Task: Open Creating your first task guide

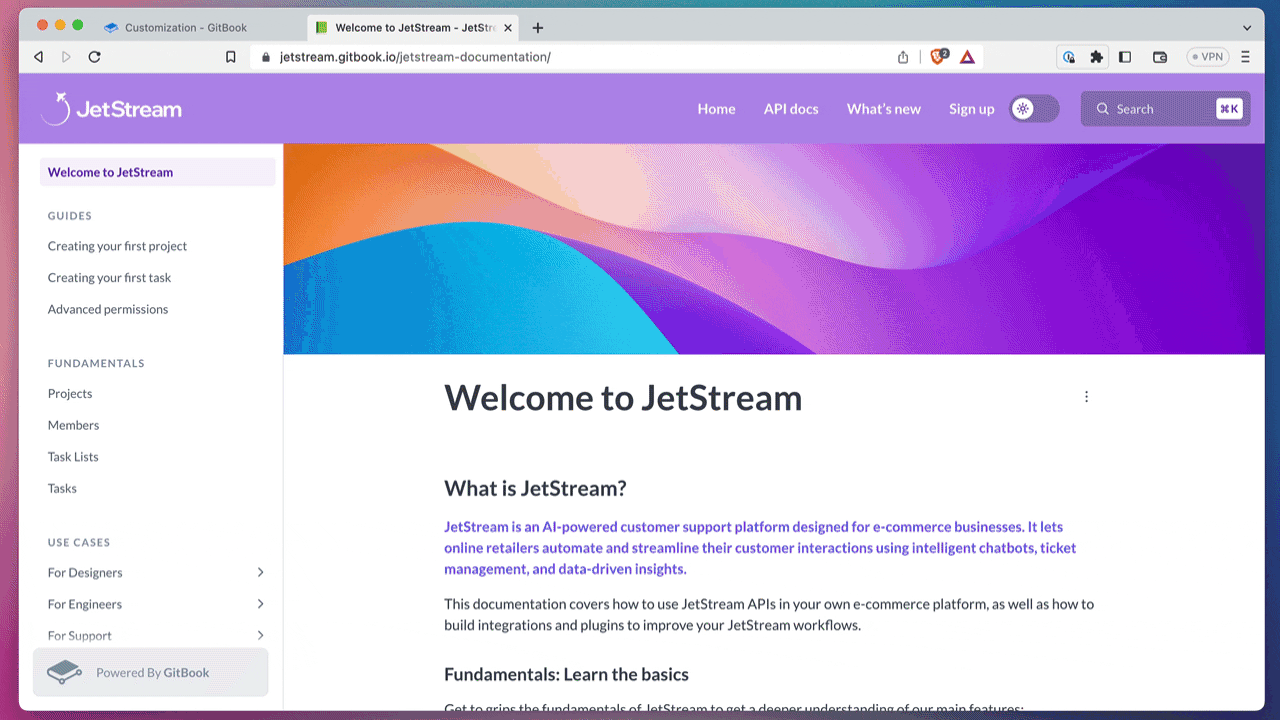Action: click(x=109, y=278)
